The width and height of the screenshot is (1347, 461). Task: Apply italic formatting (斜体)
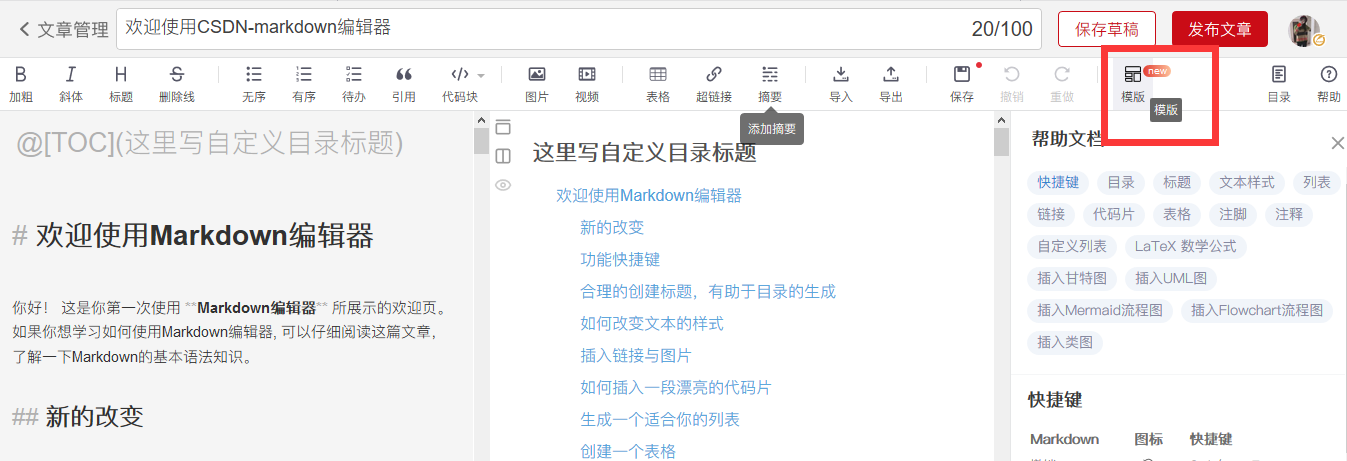point(71,84)
